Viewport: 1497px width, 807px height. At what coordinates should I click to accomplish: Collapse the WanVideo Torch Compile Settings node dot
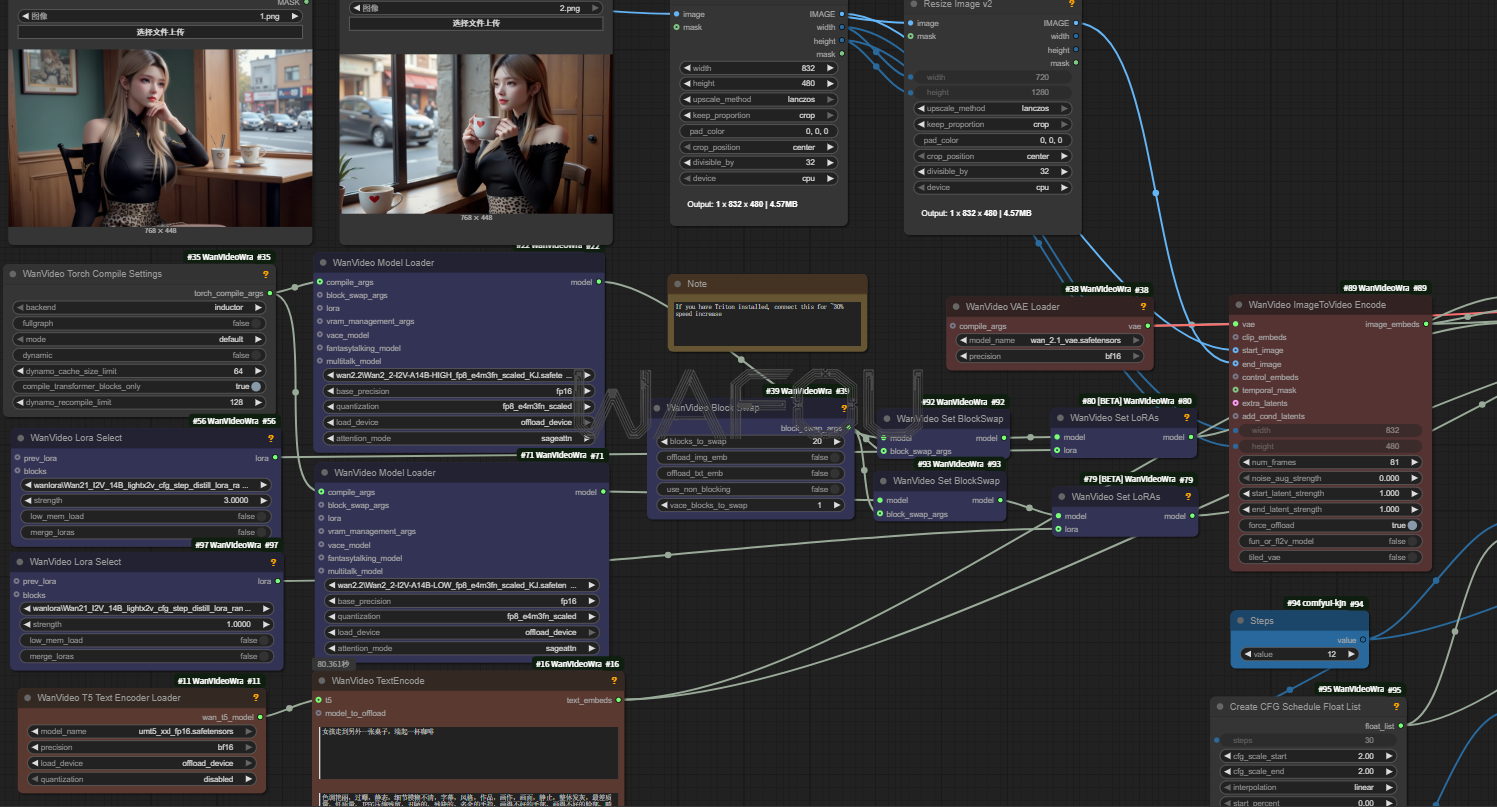(13, 274)
